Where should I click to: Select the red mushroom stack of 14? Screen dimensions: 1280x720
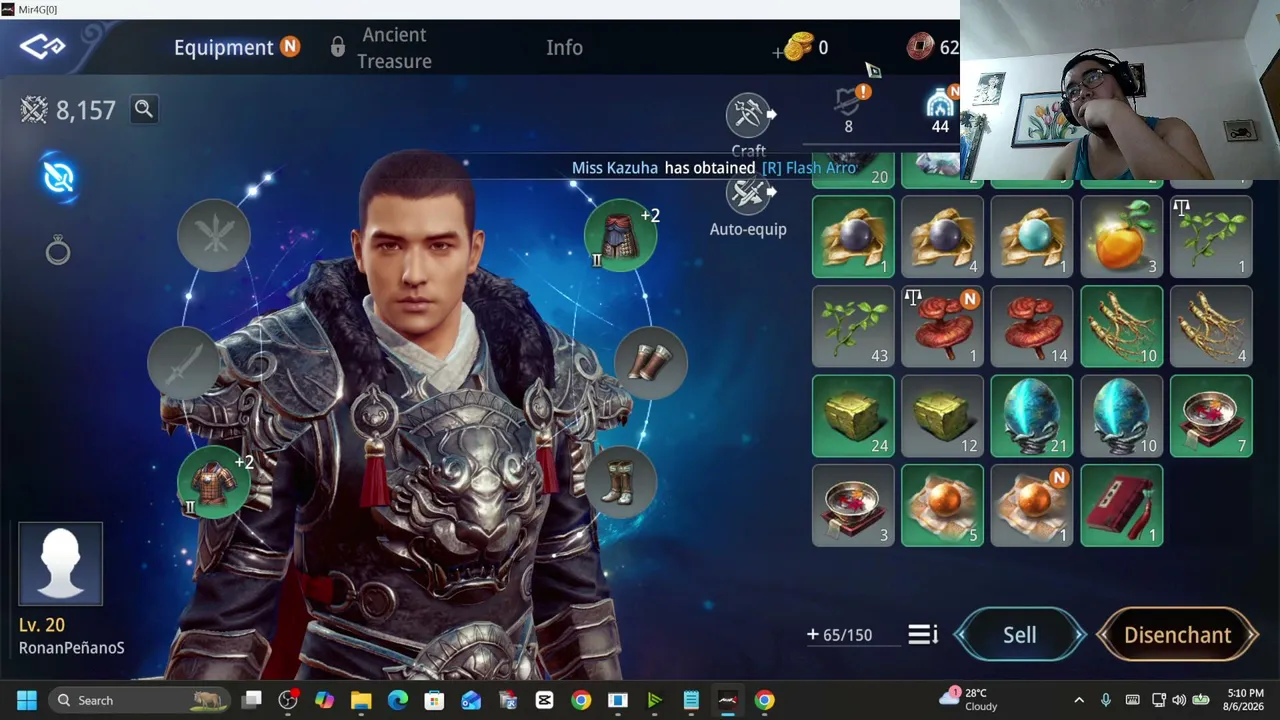(1032, 327)
